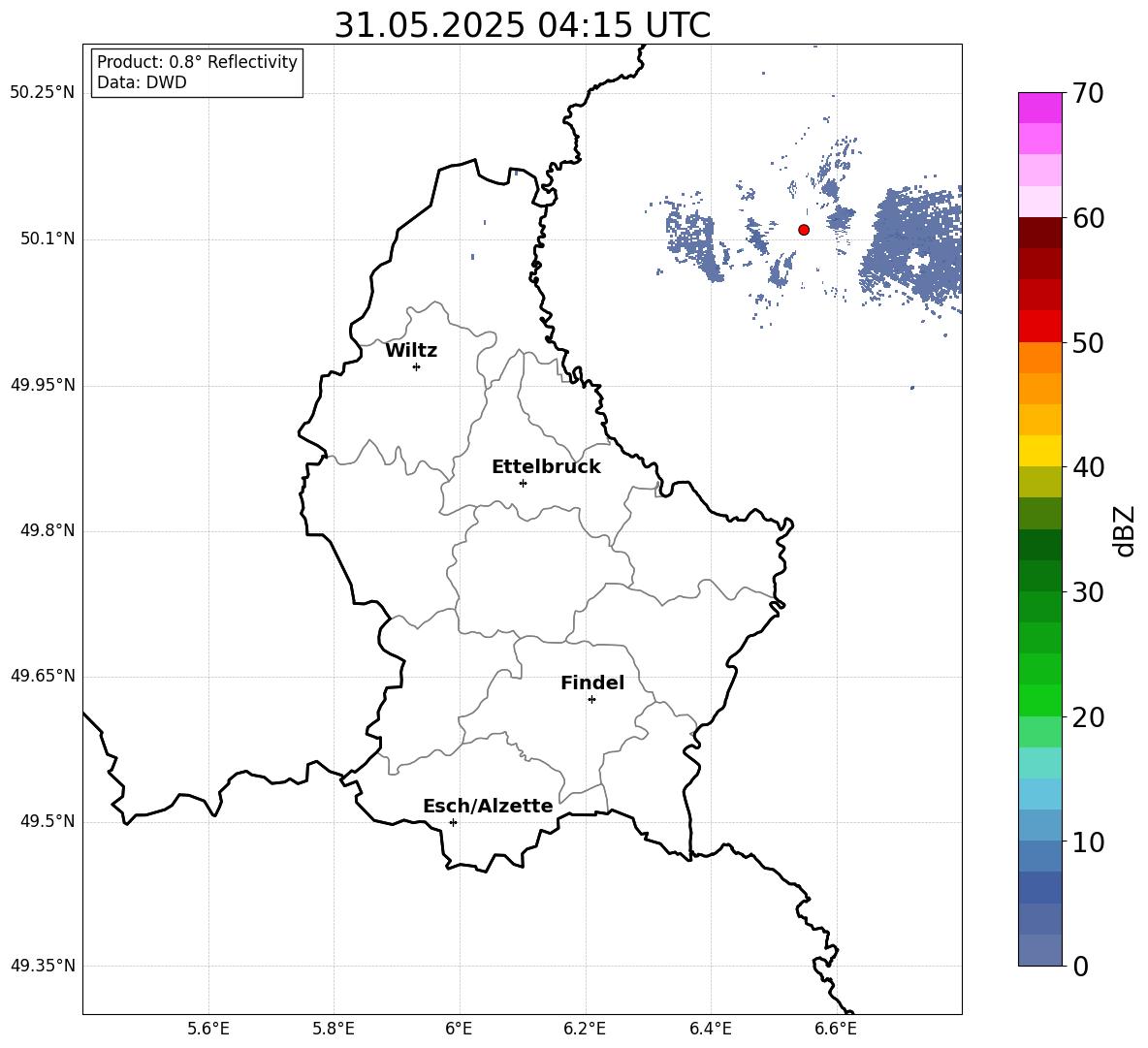Click the 49.65°N latitude label
This screenshot has height=1048, width=1148.
point(42,676)
